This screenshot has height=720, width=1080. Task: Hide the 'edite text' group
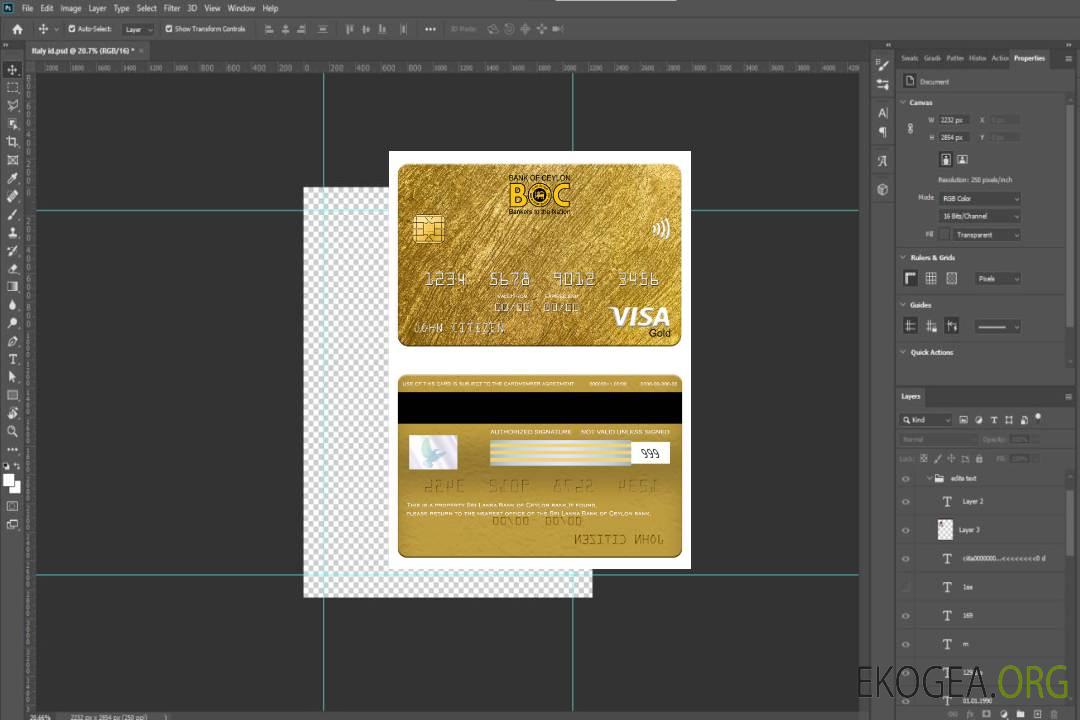click(906, 479)
